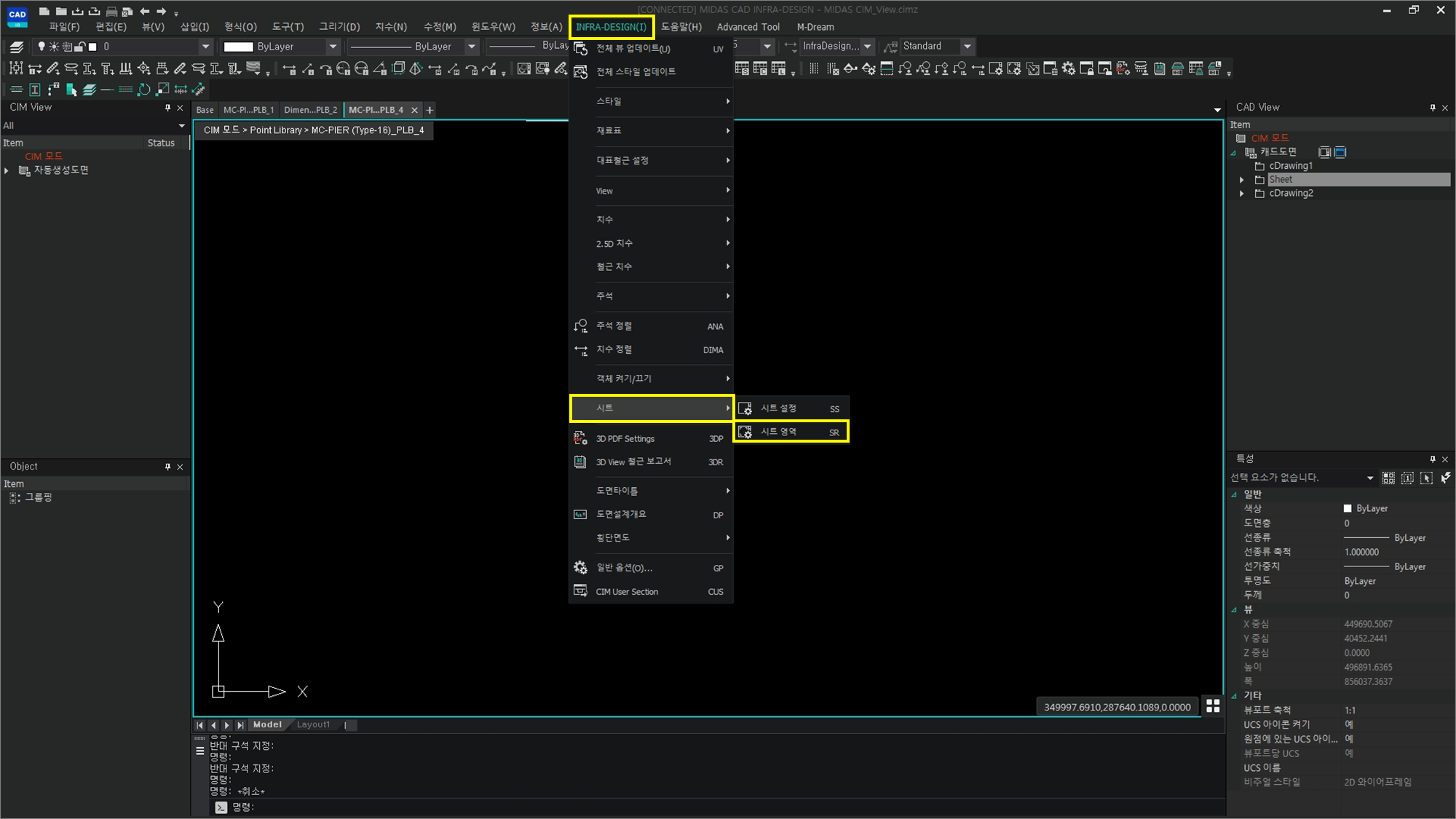1456x819 pixels.
Task: Click the table S icon in toolbar
Action: [742, 68]
